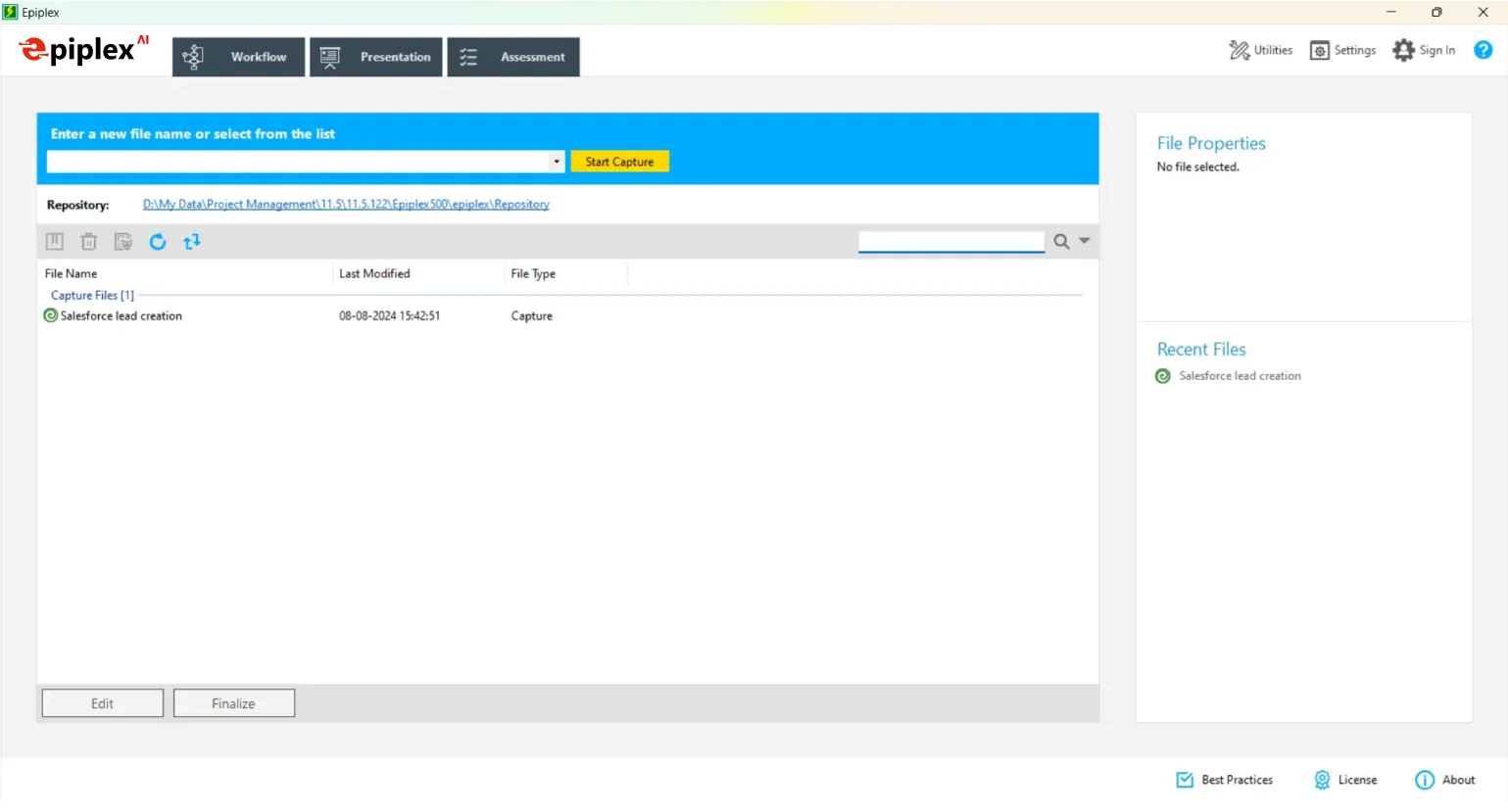Viewport: 1508px width, 812px height.
Task: Click the file properties toolbar icon
Action: coord(122,242)
